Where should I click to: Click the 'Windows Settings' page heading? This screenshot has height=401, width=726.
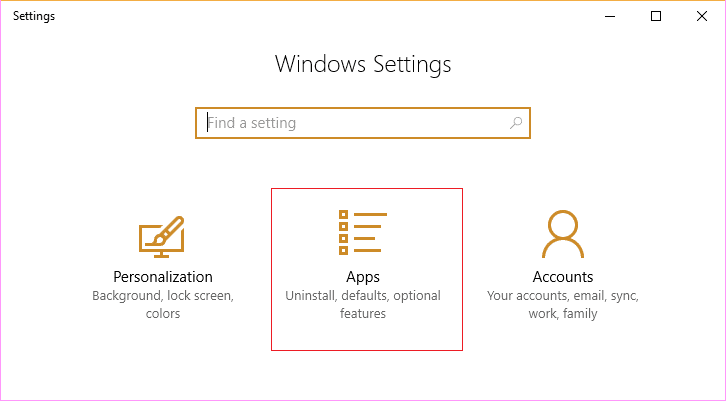(363, 65)
